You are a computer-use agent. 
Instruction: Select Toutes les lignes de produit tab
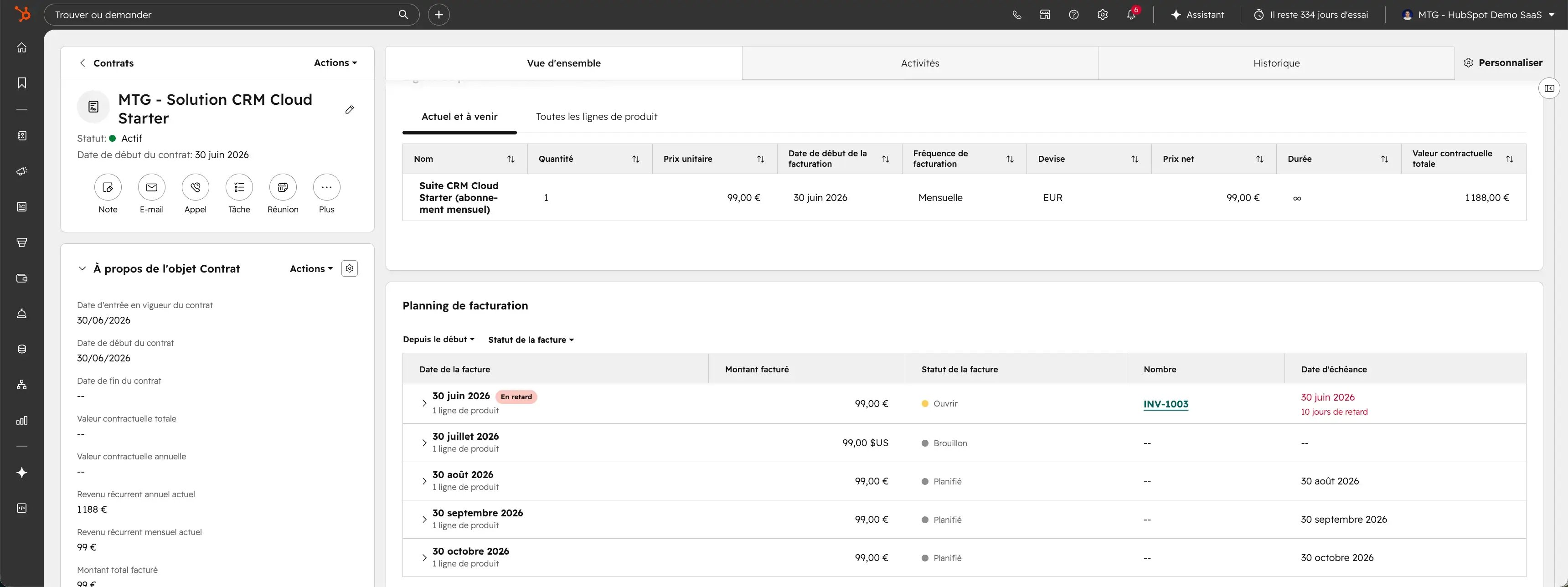[x=597, y=117]
